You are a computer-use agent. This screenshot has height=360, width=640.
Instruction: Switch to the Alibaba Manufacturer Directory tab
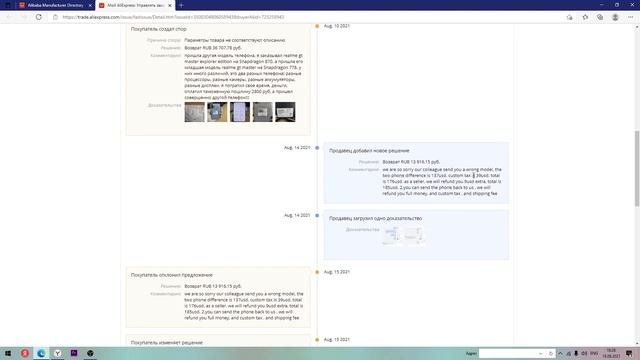coord(55,5)
